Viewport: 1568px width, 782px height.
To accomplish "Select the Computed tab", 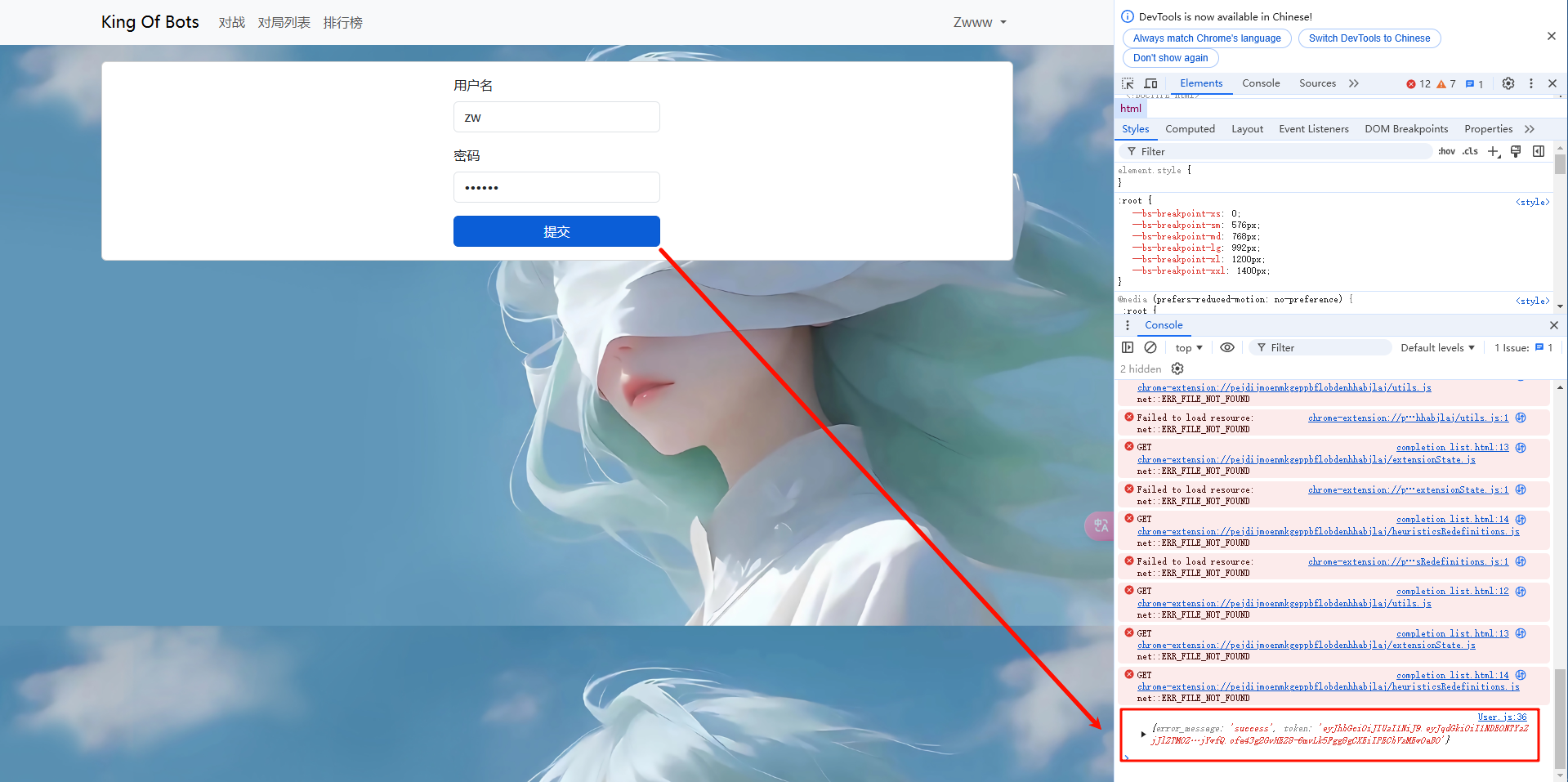I will point(1190,129).
